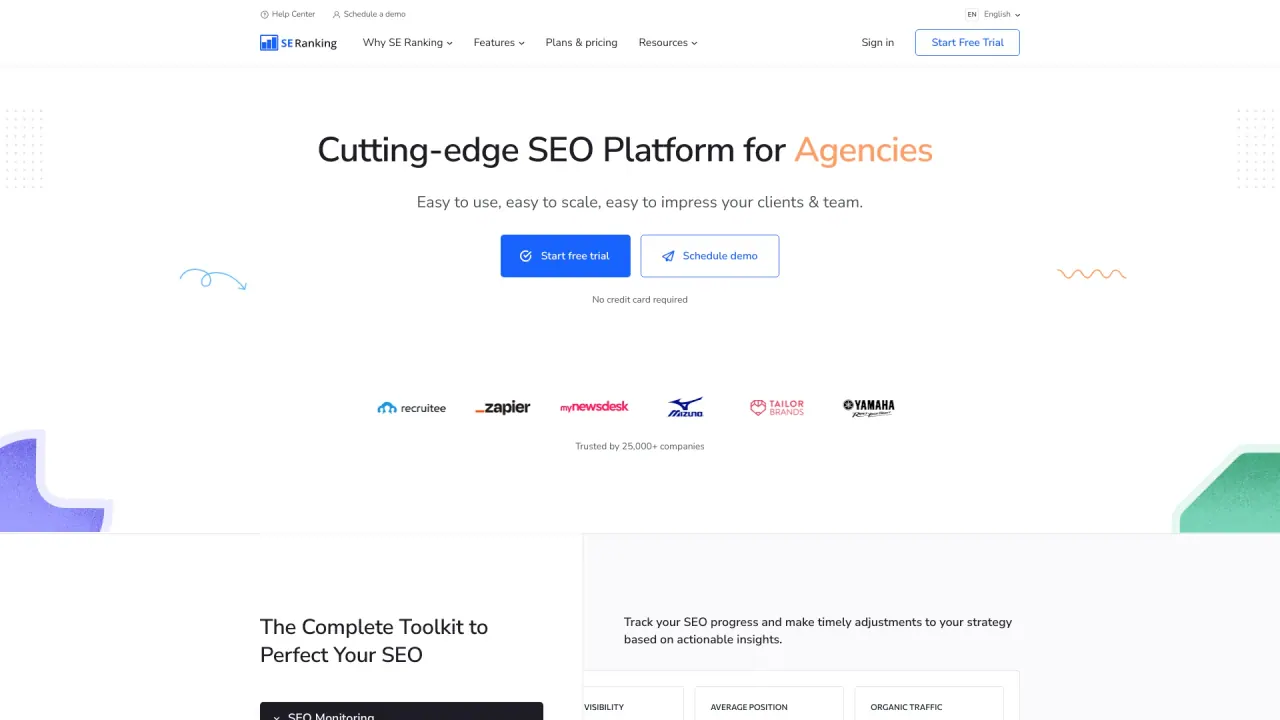Click the Help Center question mark icon

[265, 14]
